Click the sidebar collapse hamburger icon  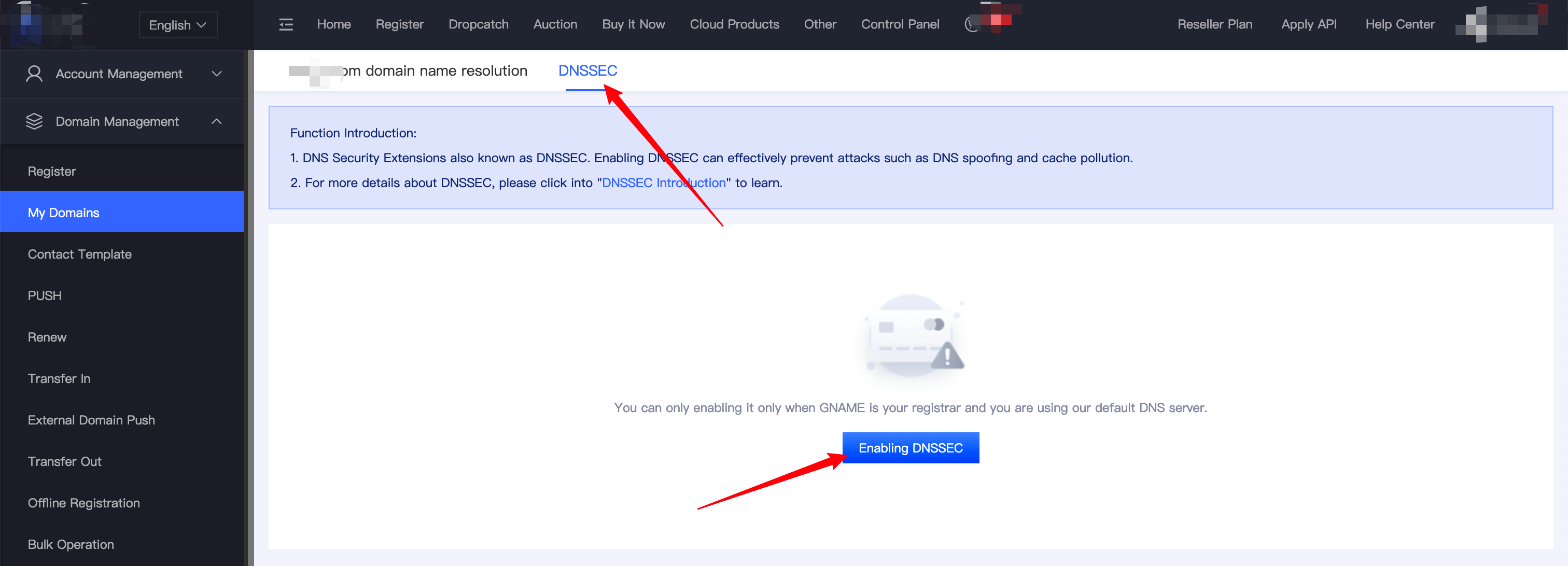286,24
